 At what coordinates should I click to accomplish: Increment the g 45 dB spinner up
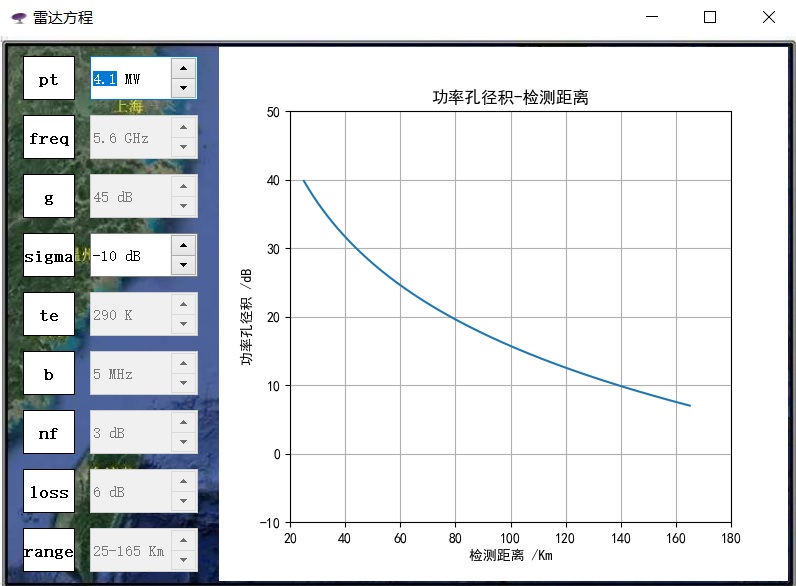[183, 186]
